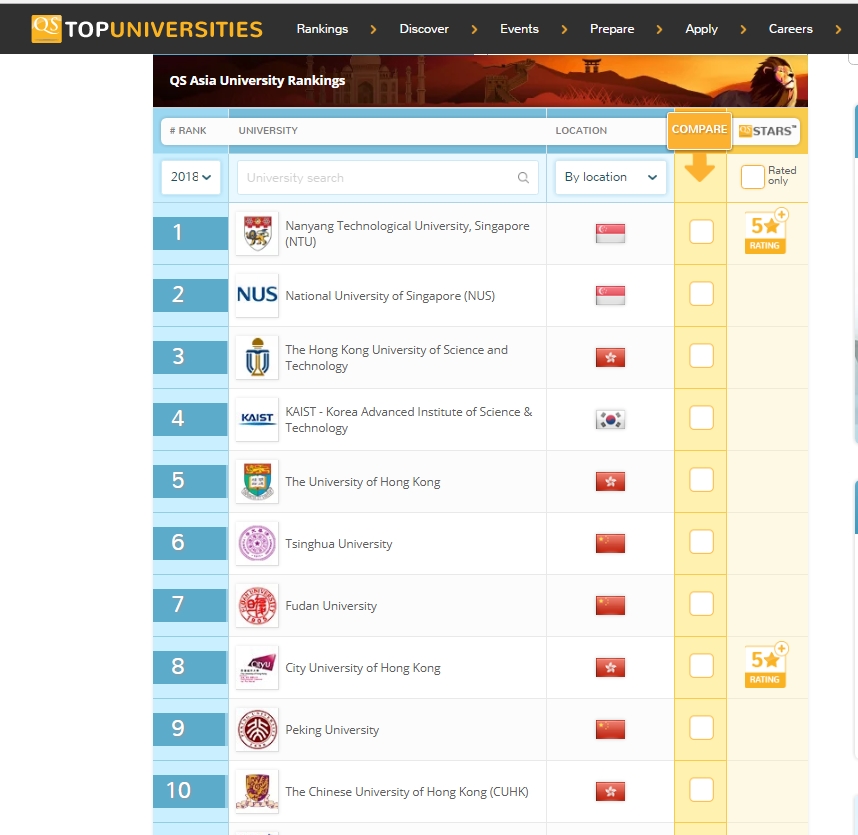Image resolution: width=858 pixels, height=835 pixels.
Task: Click the KAIST logo
Action: pyautogui.click(x=257, y=419)
